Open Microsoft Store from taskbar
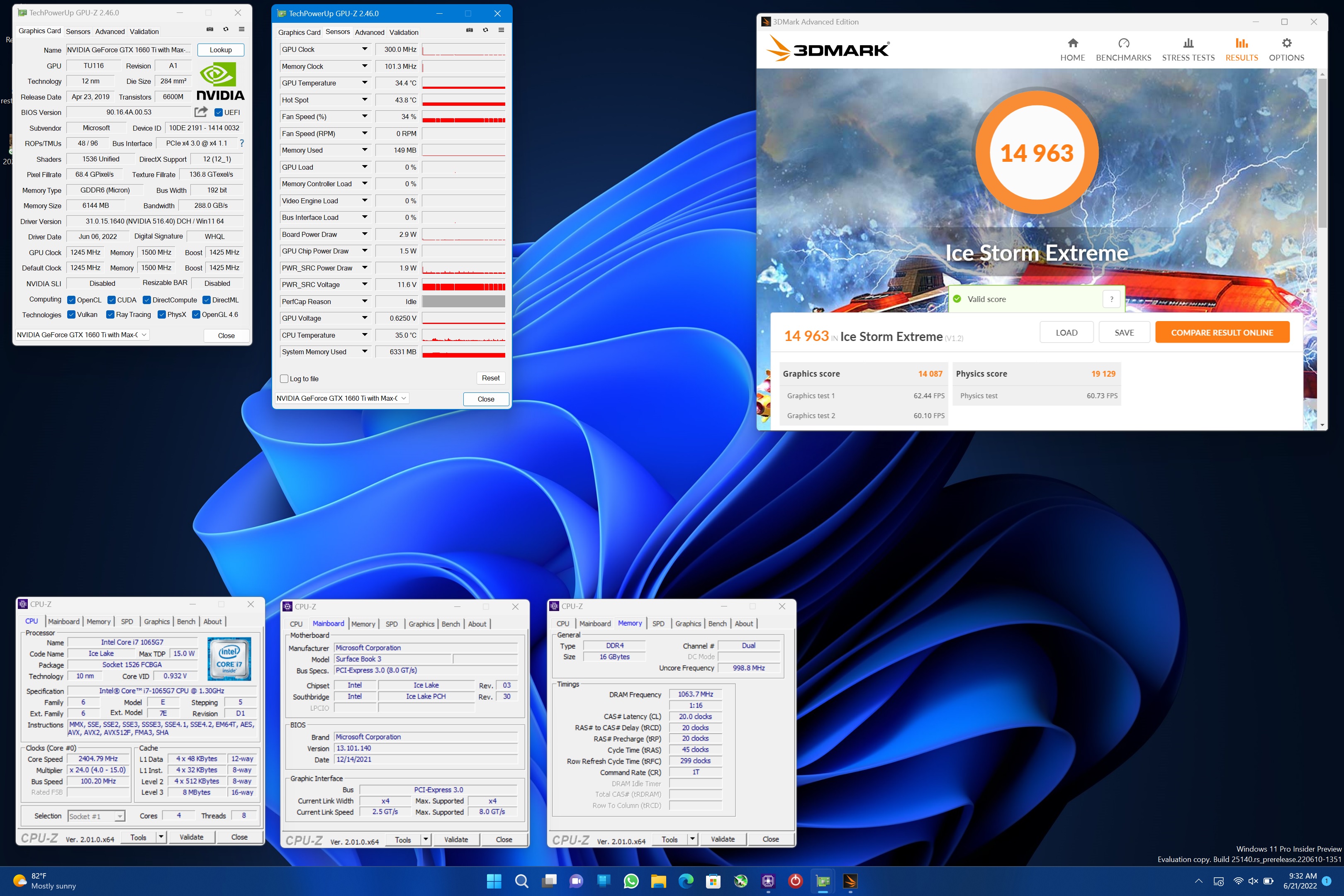This screenshot has height=896, width=1344. tap(713, 881)
